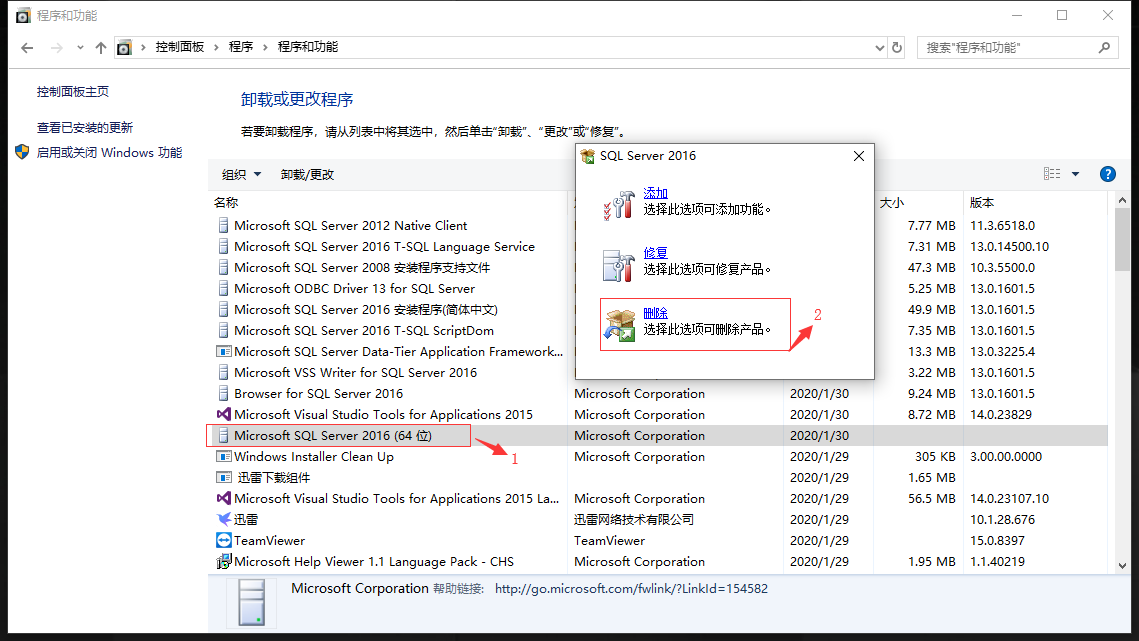Click the TeamViewer program icon

coord(224,541)
